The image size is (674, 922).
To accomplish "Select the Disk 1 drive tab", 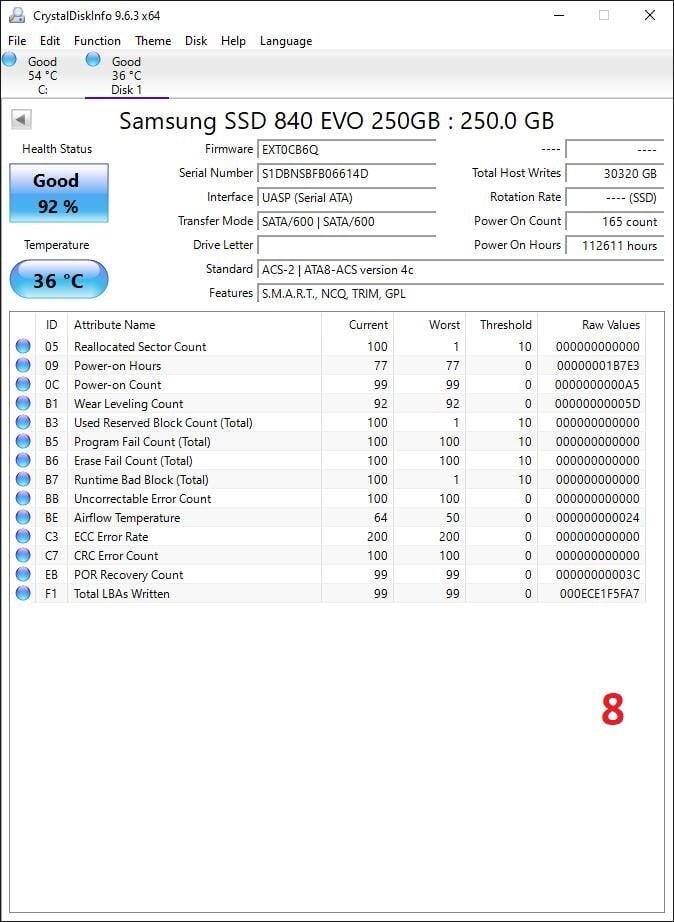I will click(126, 75).
